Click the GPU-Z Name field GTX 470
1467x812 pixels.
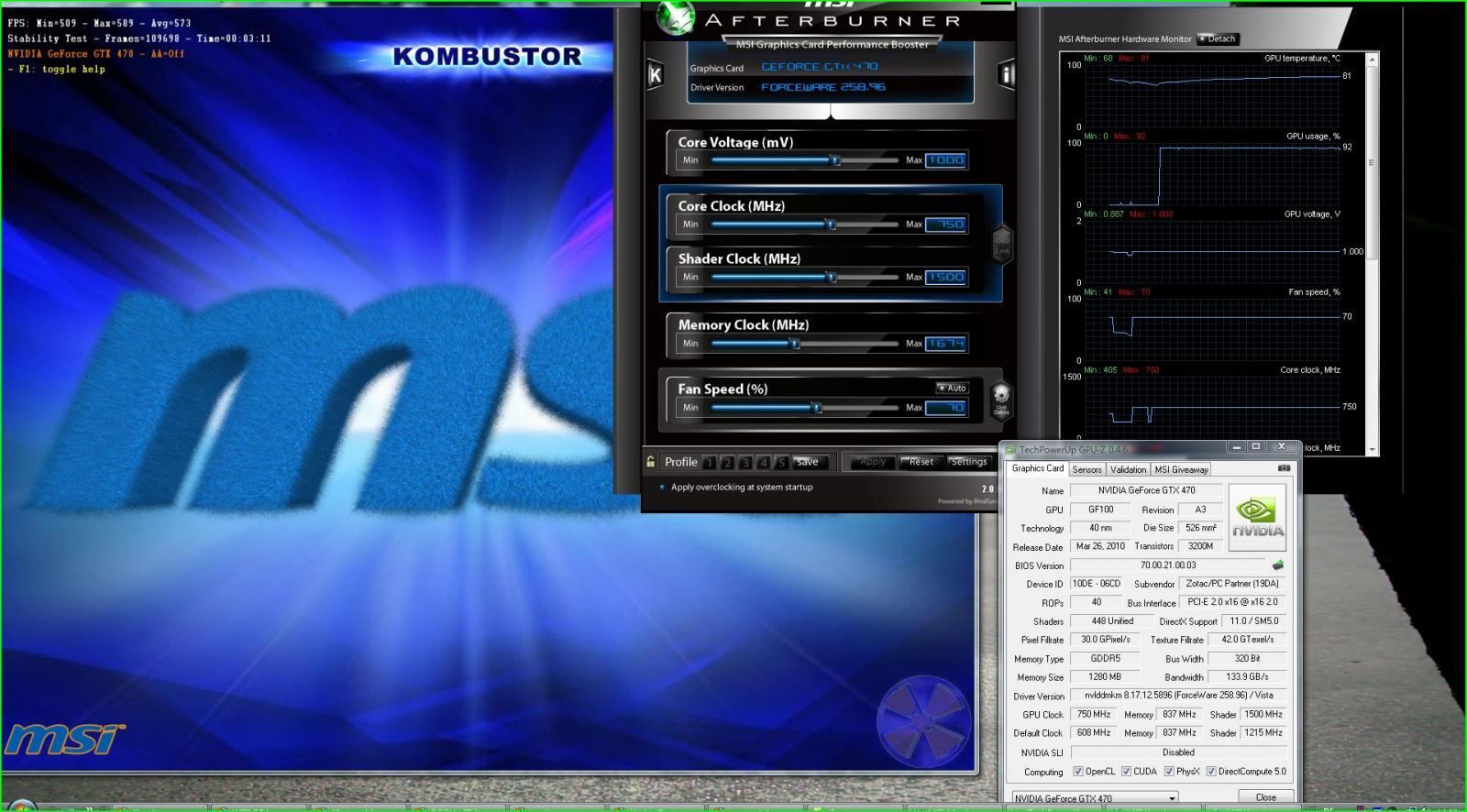(x=1146, y=490)
